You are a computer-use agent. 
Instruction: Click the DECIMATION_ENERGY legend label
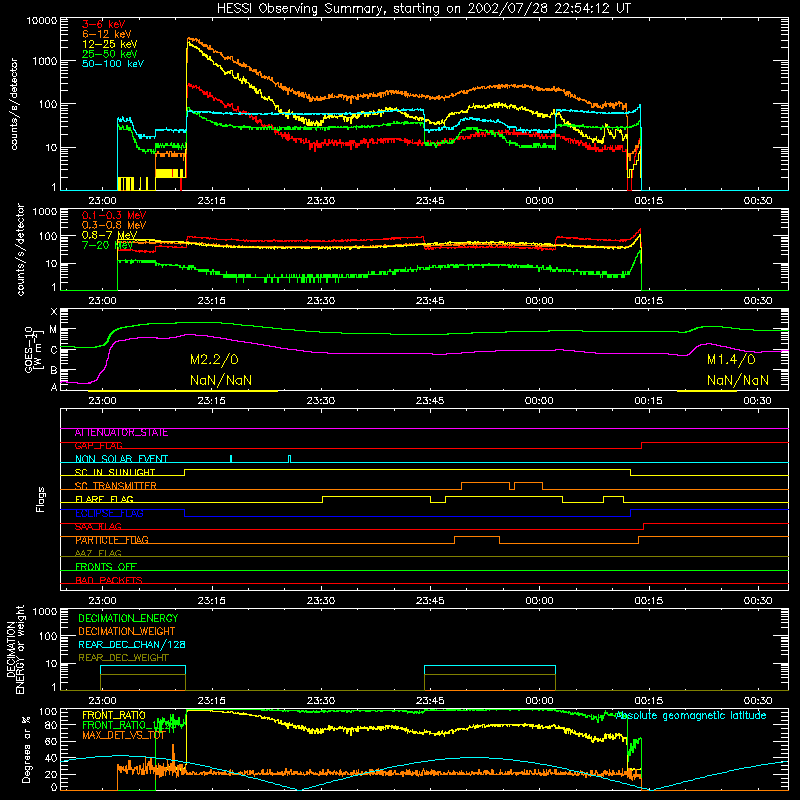point(128,618)
